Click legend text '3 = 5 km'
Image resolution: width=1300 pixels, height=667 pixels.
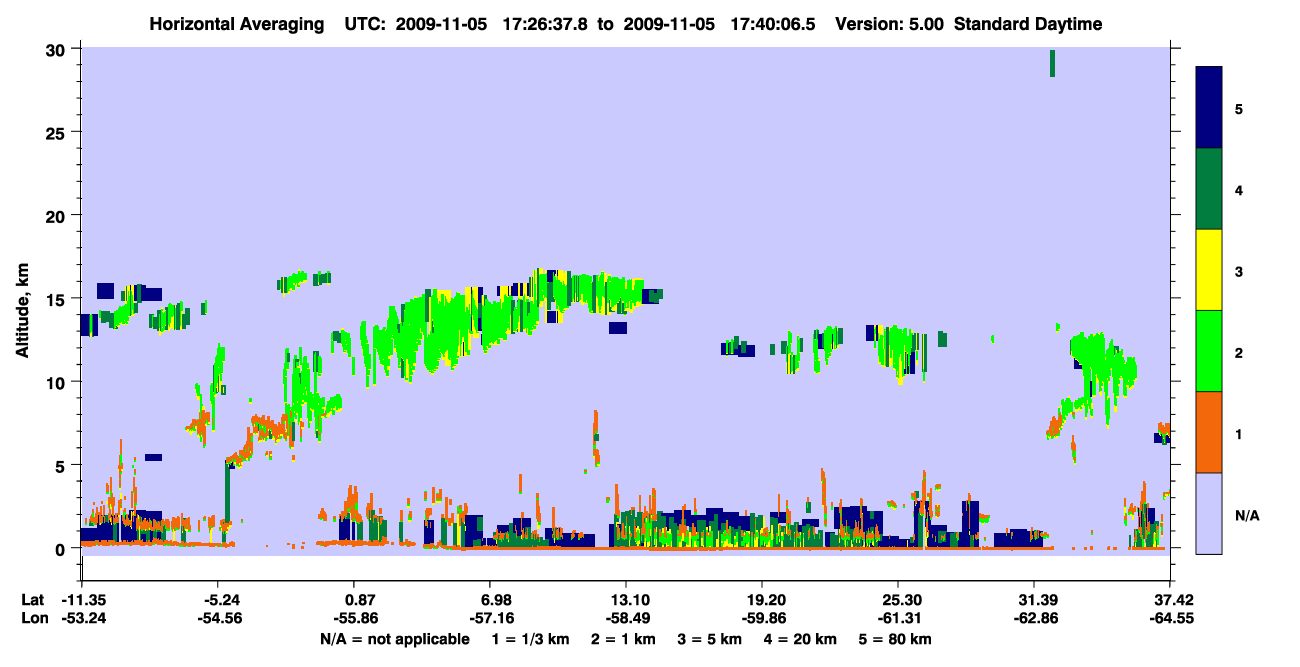(710, 639)
